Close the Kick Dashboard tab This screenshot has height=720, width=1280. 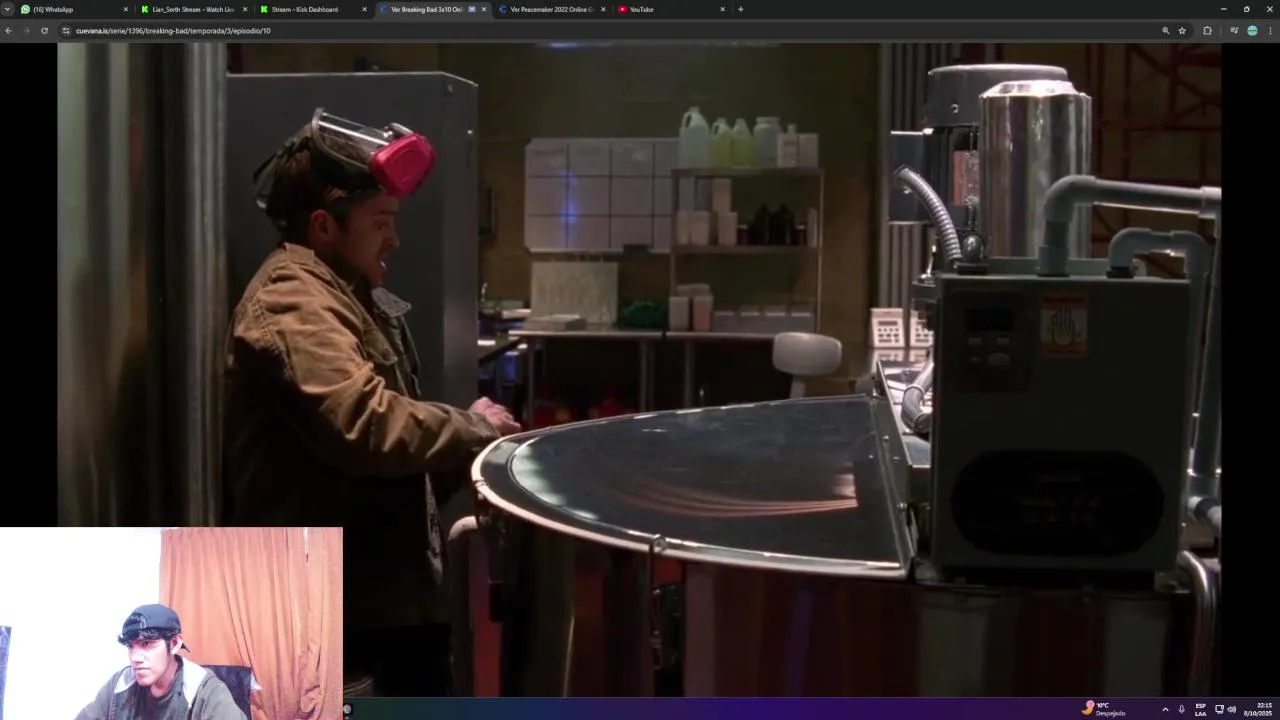(364, 9)
